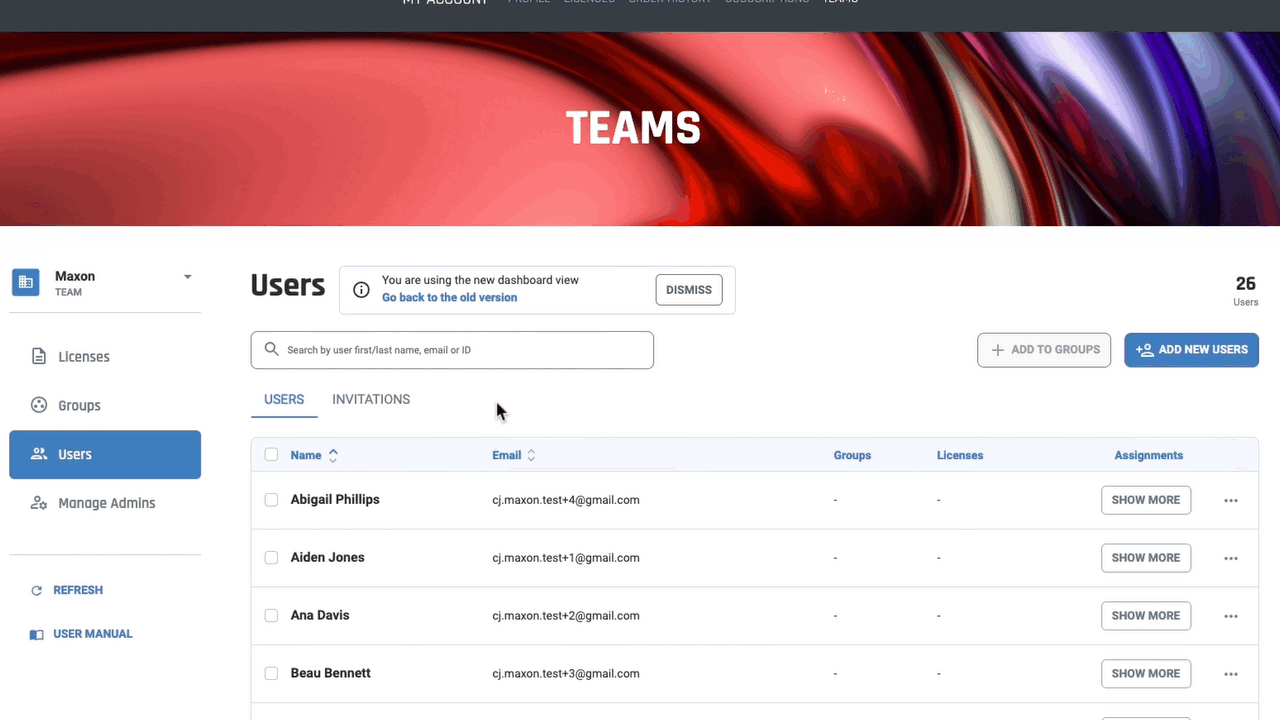
Task: Click email cj.maxon.test+1@gmail.com
Action: click(x=566, y=558)
